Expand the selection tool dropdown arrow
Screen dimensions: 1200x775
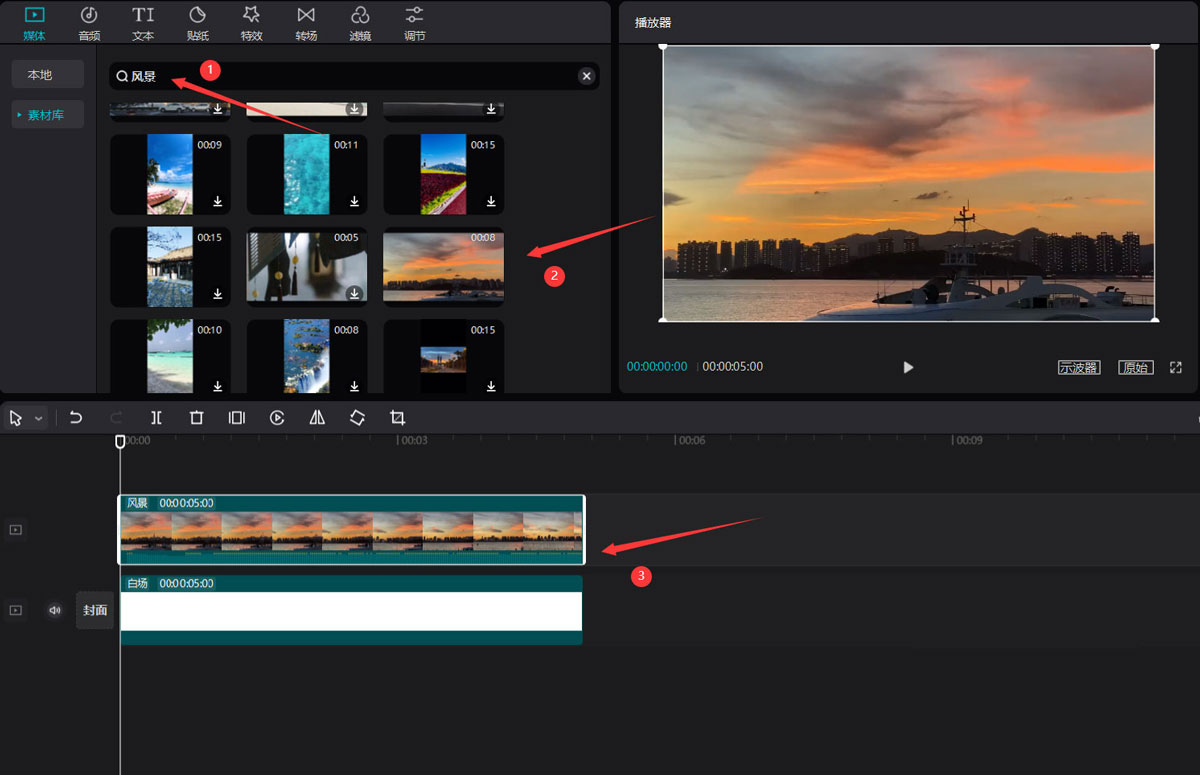click(x=39, y=419)
